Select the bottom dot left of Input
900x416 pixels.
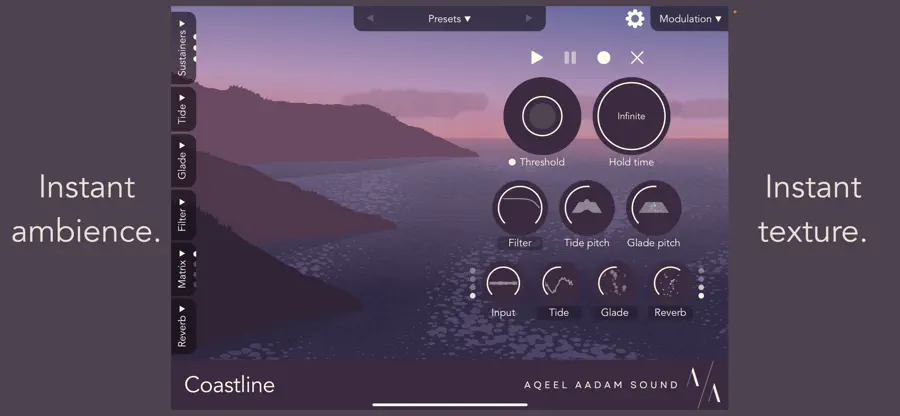[472, 296]
